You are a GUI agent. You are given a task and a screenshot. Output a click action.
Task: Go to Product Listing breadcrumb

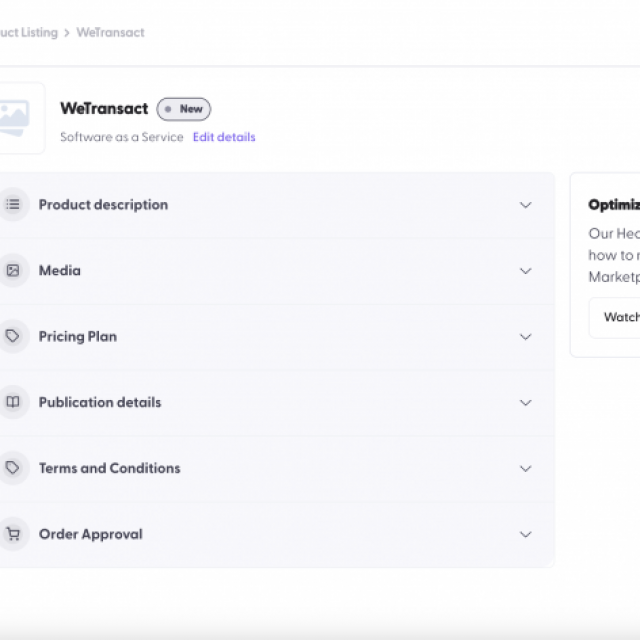click(x=29, y=32)
